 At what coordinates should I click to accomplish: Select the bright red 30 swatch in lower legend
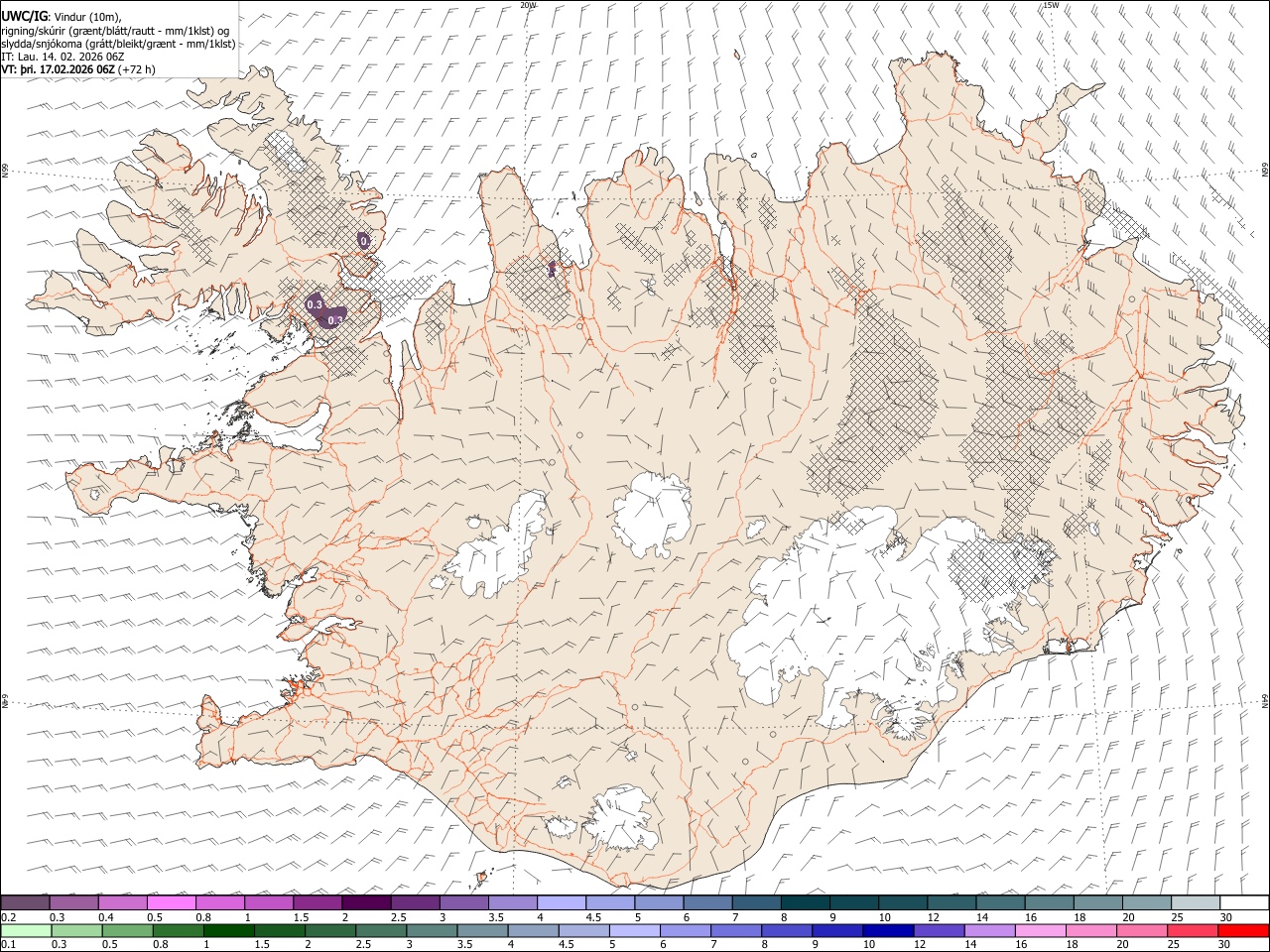(1243, 930)
